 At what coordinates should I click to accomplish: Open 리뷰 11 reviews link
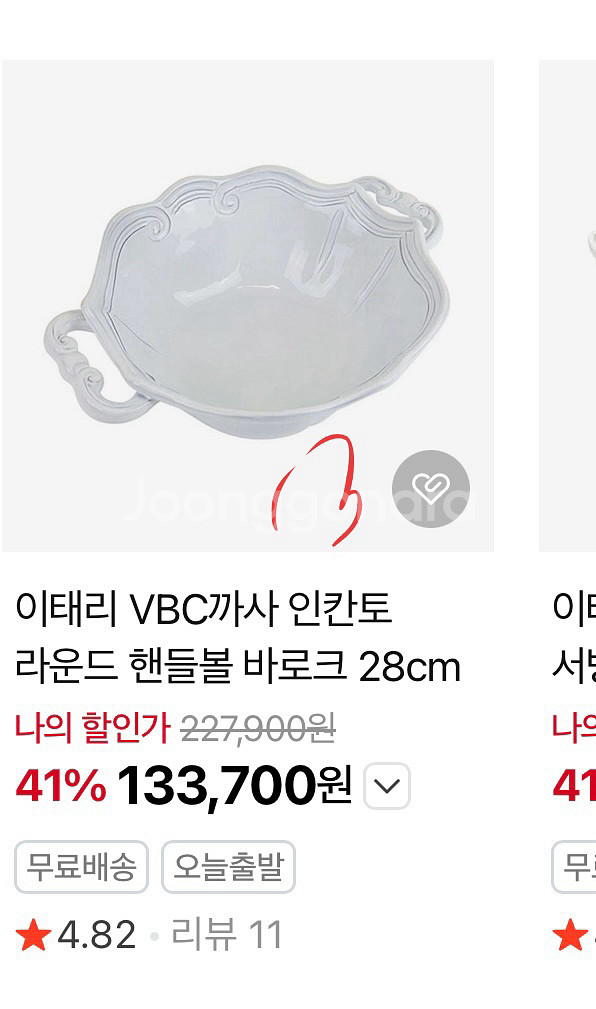227,935
